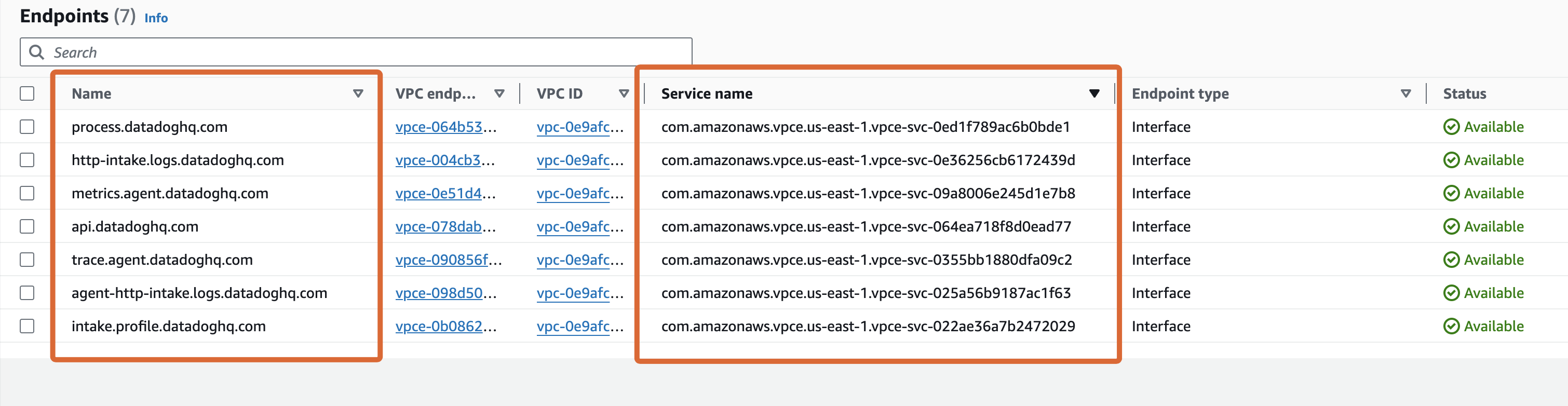
Task: Click the search magnifier icon
Action: tap(36, 52)
